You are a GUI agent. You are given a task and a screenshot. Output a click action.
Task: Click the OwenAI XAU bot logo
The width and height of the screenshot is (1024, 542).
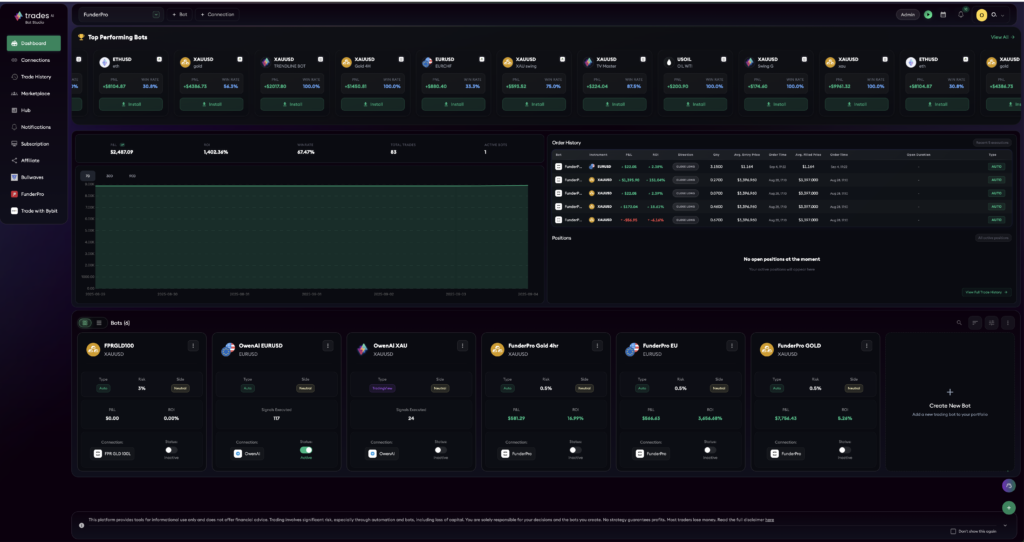362,349
